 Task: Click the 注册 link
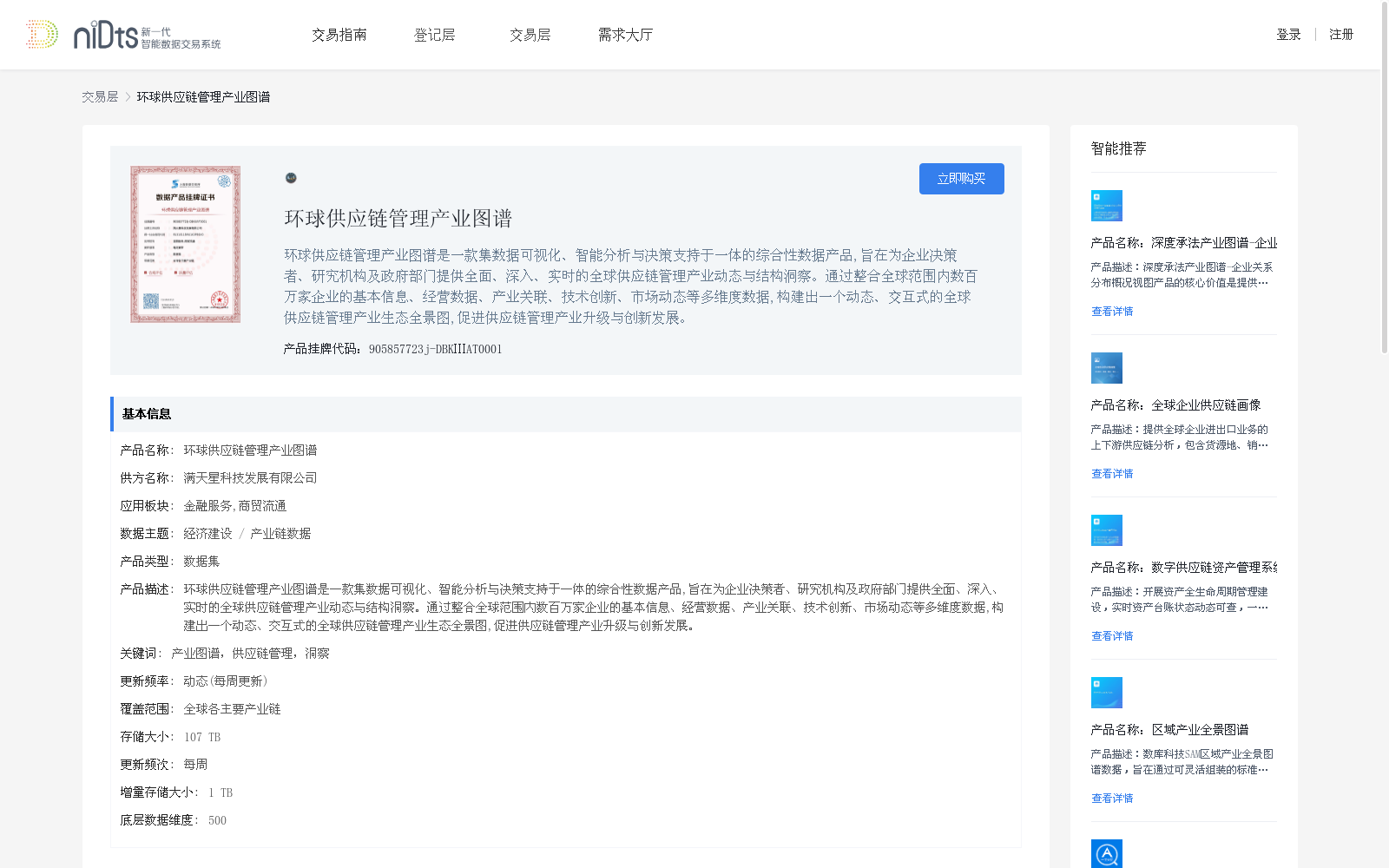(1341, 35)
